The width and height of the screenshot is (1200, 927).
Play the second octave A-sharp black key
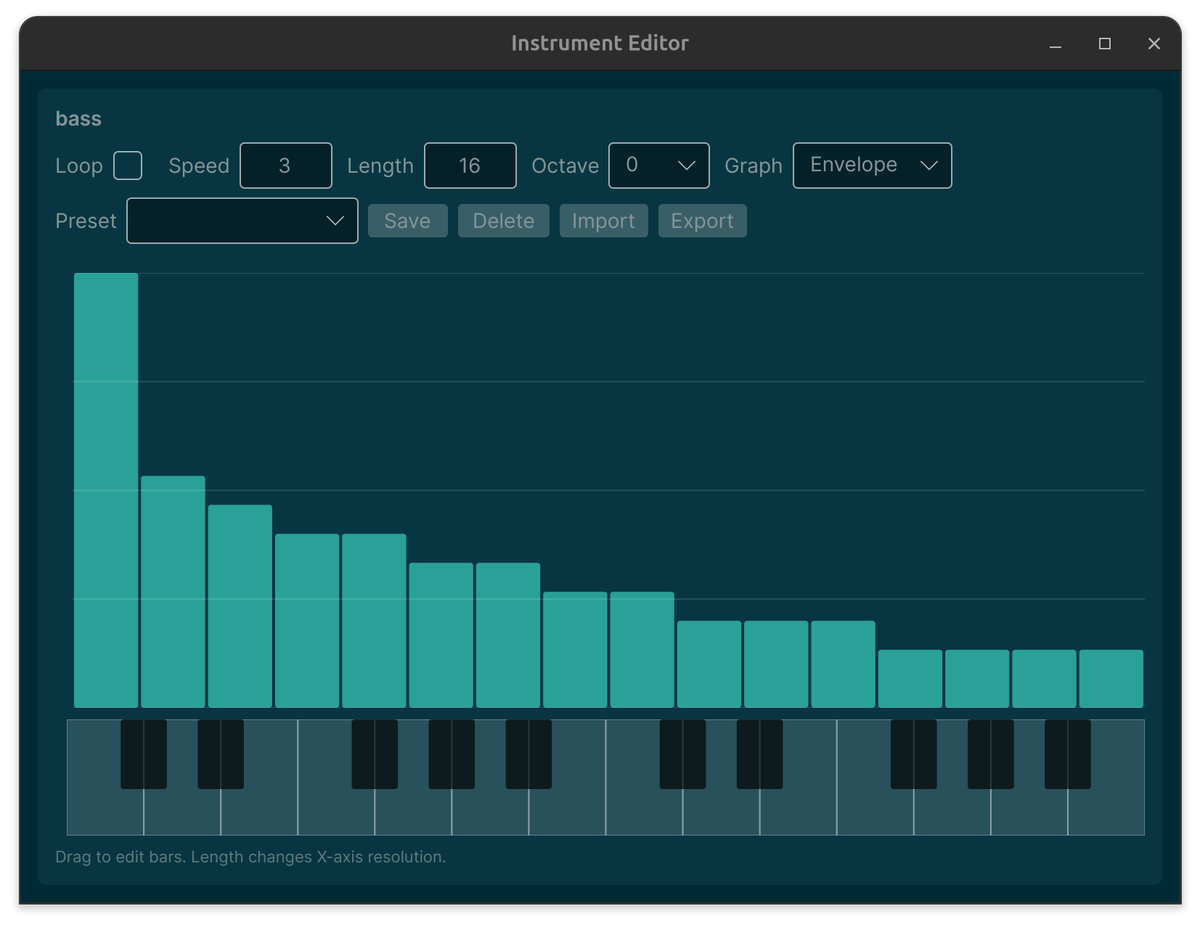(1068, 754)
